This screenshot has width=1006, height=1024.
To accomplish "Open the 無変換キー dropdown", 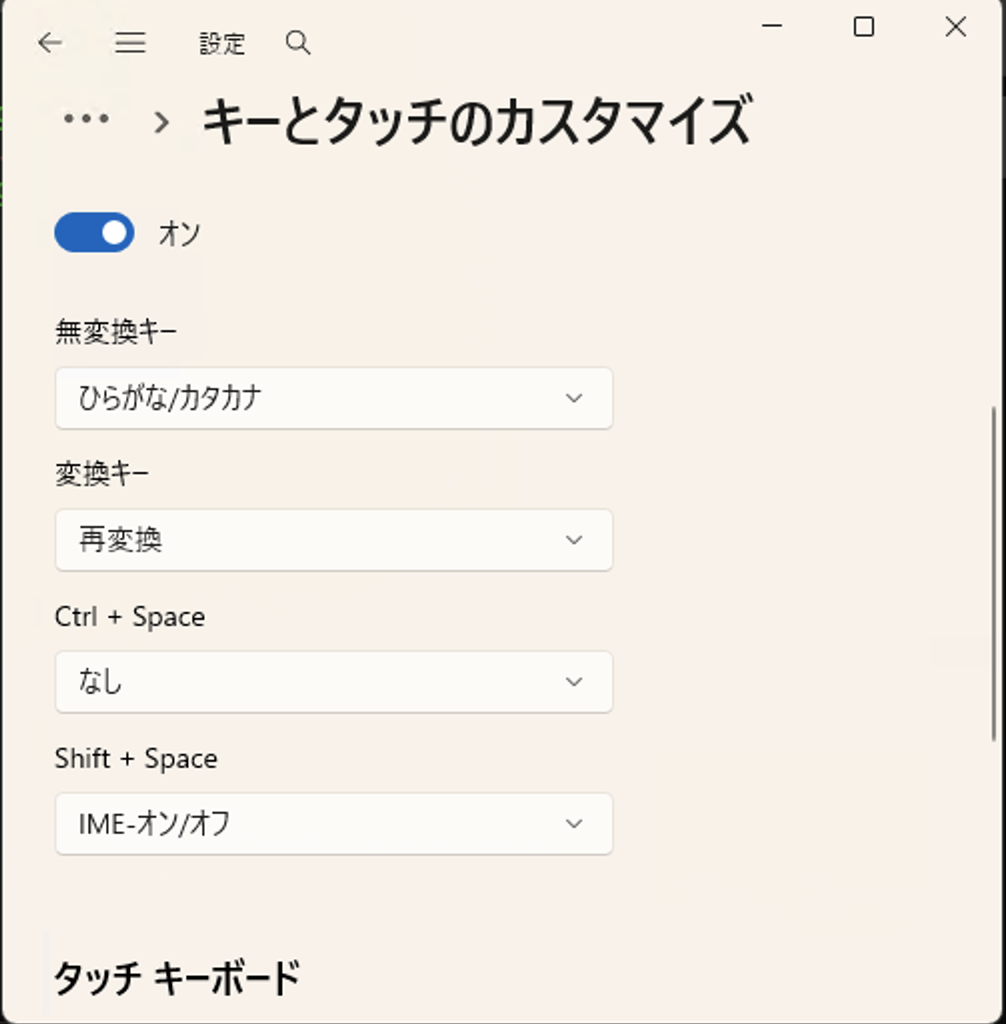I will [x=334, y=398].
